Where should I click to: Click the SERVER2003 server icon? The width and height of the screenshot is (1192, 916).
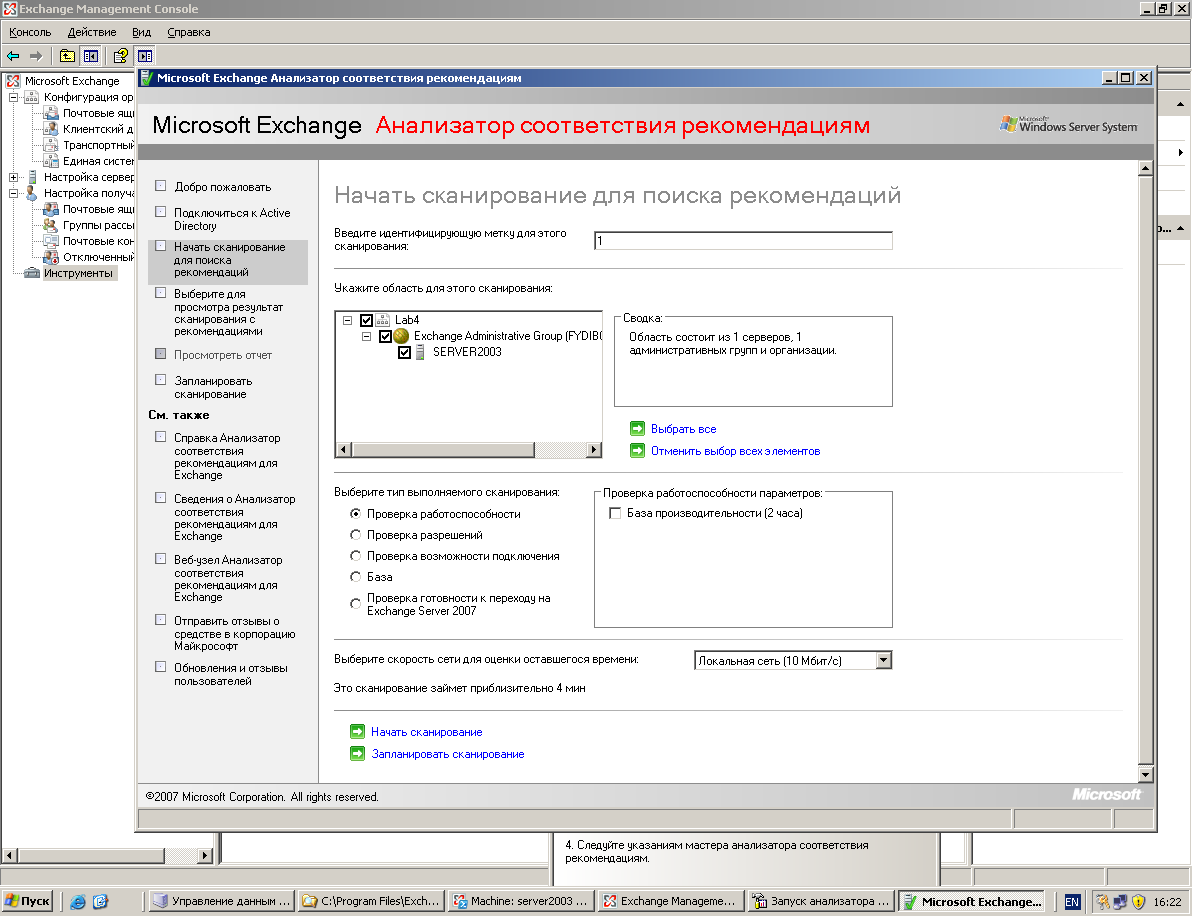420,352
